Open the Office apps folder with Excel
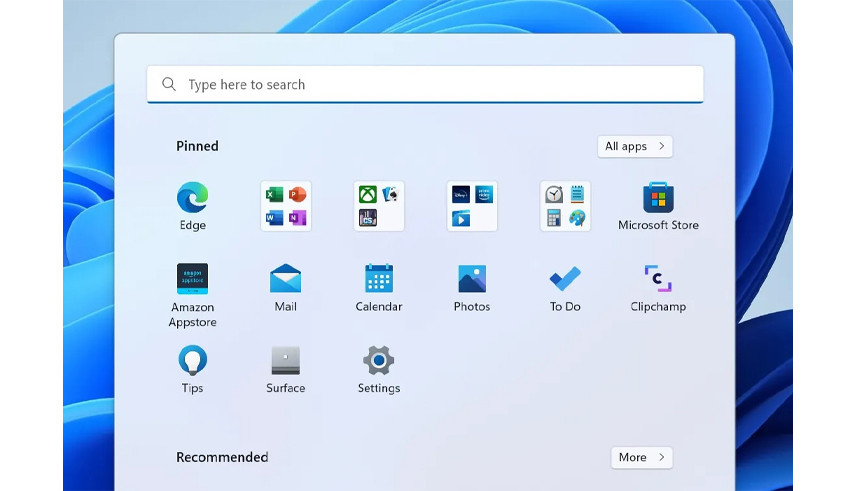856x491 pixels. click(285, 206)
